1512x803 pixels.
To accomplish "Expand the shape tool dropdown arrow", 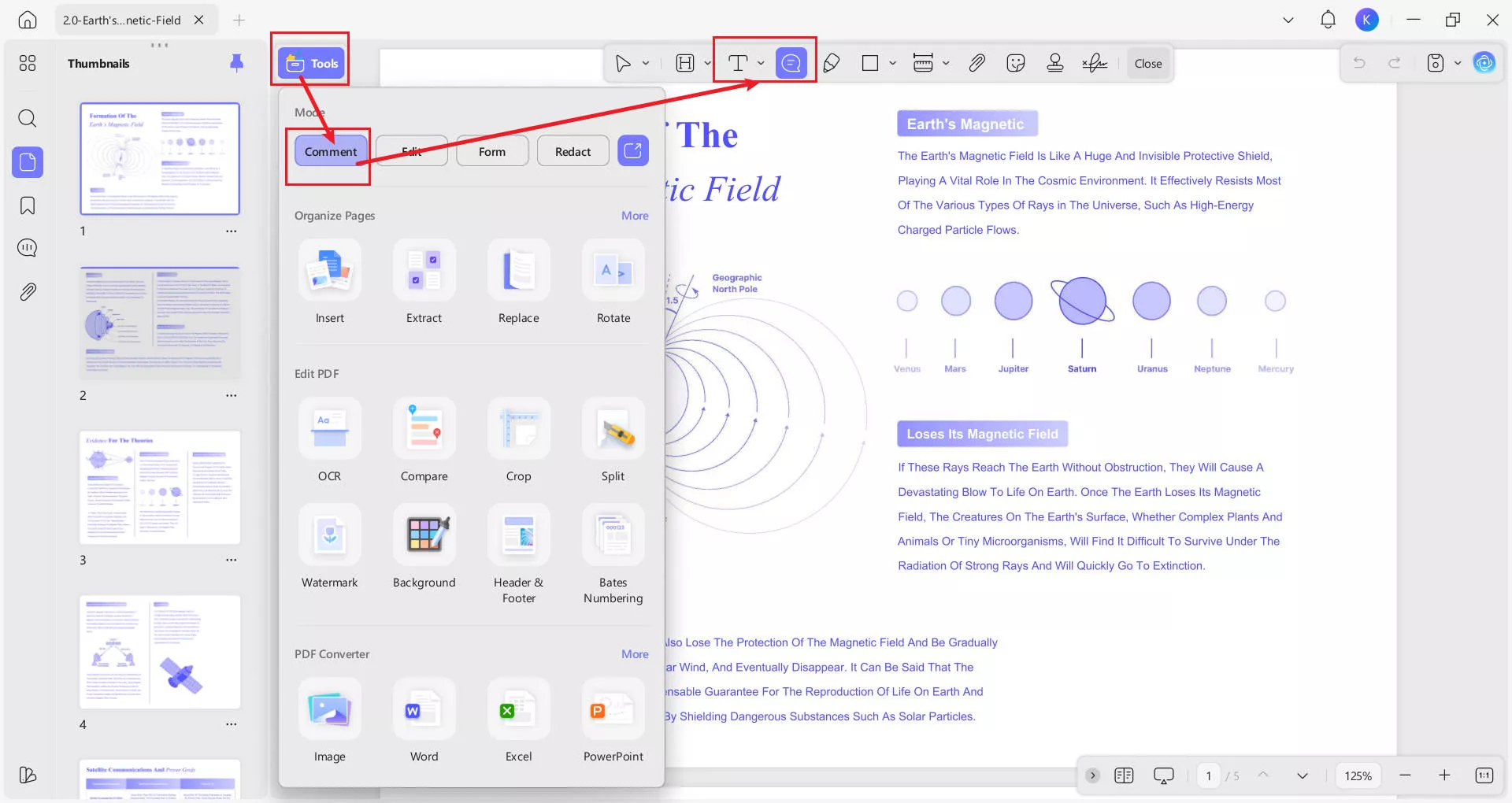I will tap(892, 63).
